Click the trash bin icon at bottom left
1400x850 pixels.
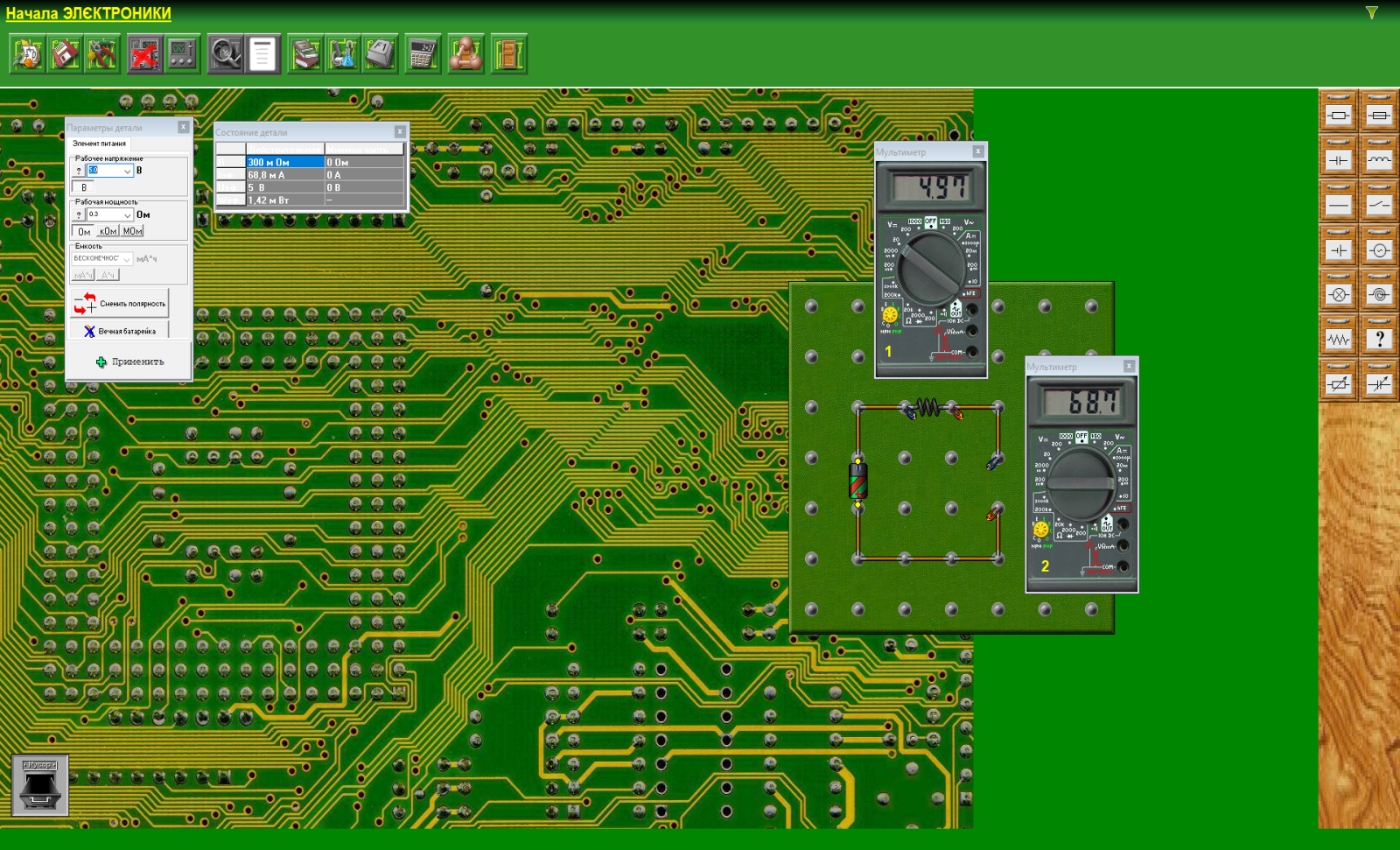(40, 785)
